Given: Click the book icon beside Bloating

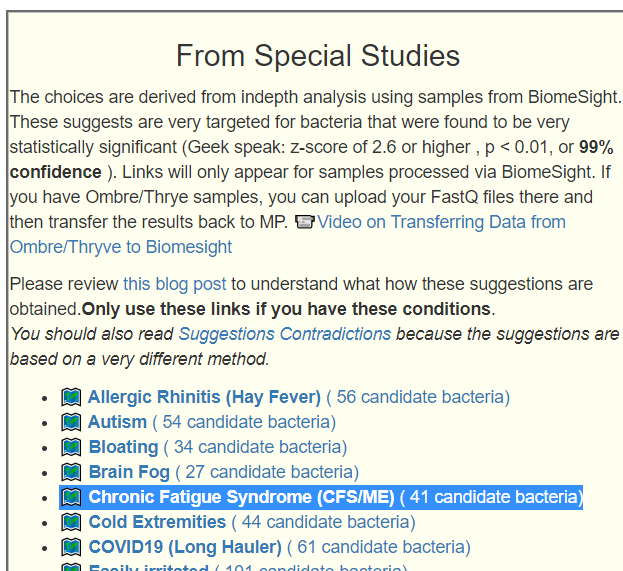Looking at the screenshot, I should point(71,447).
